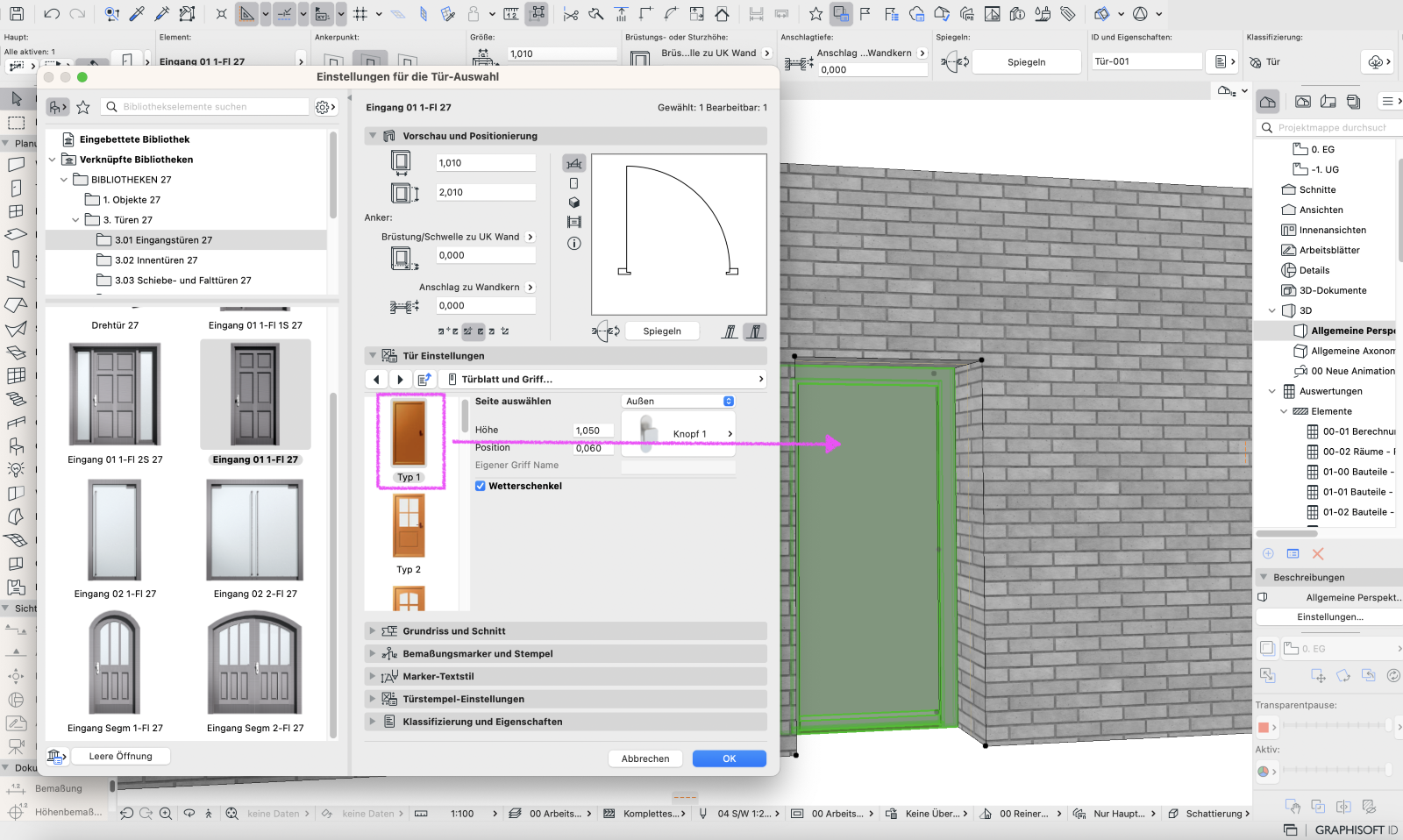1403x840 pixels.
Task: Show the 3D cube preview icon
Action: pos(573,203)
